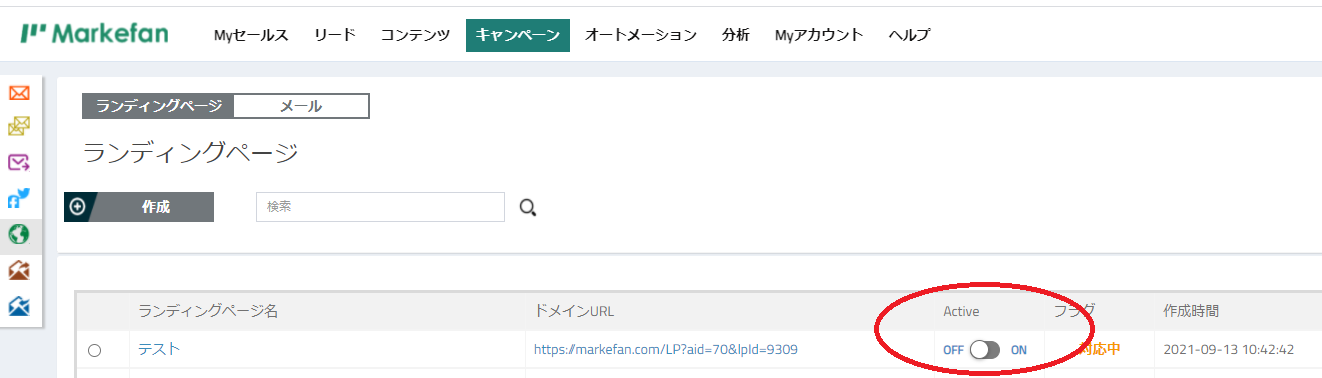Select the radio button for テスト row

point(94,350)
